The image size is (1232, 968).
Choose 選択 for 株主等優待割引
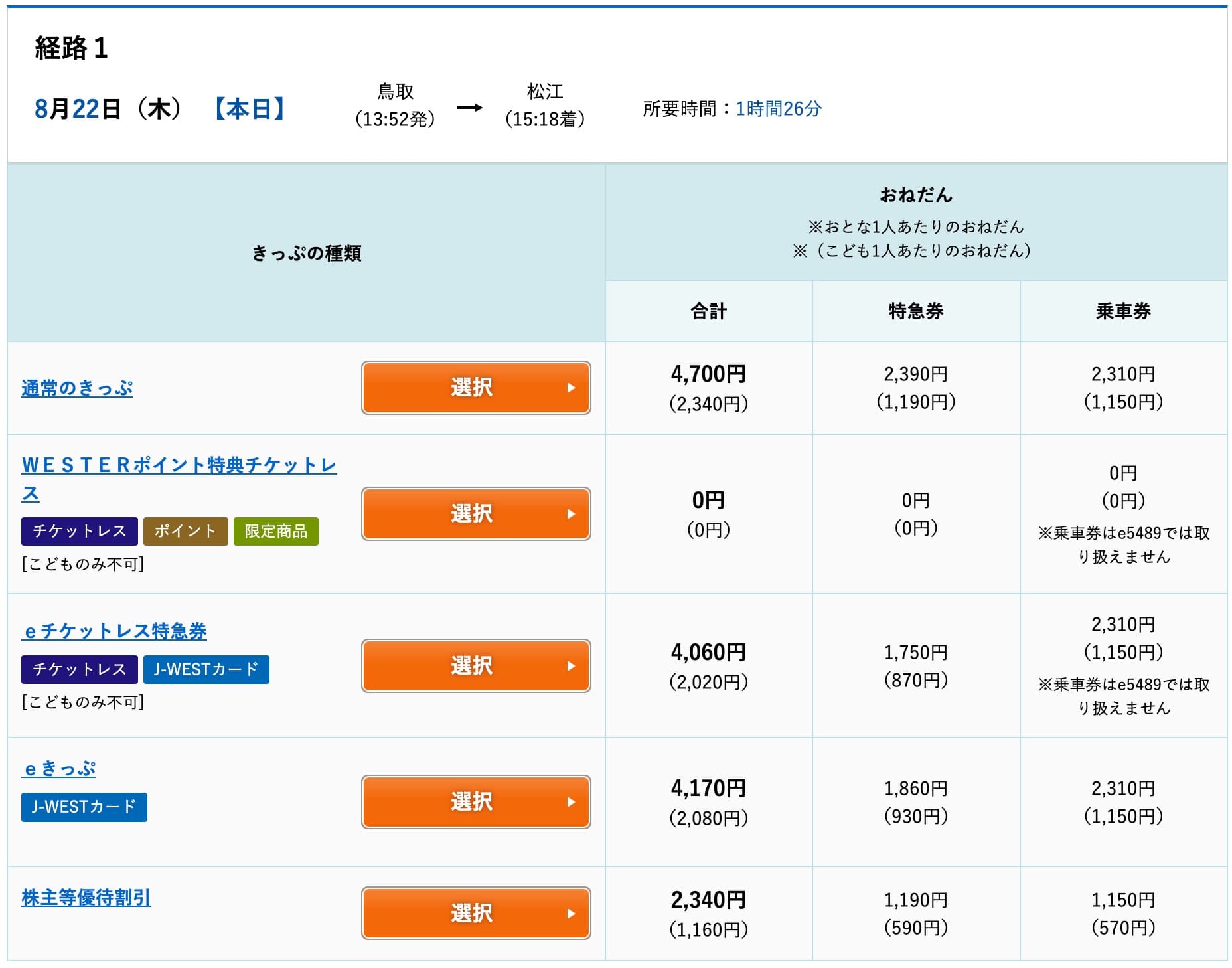[x=476, y=914]
